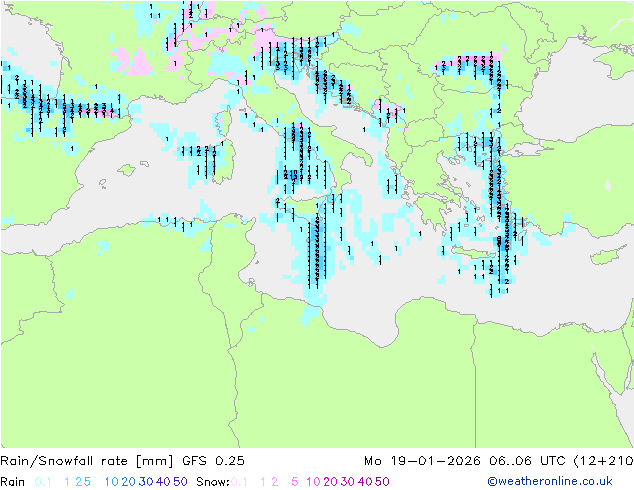Select the 'Rain/Snowfall rate [mm]' title text

tap(87, 461)
